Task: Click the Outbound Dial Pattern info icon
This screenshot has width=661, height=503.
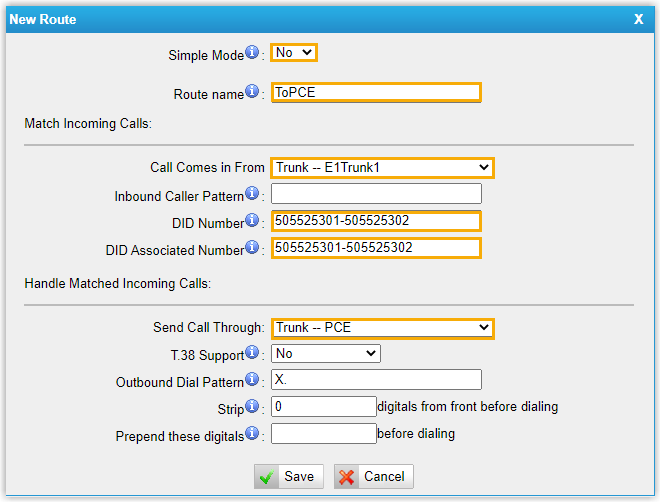Action: click(x=252, y=379)
